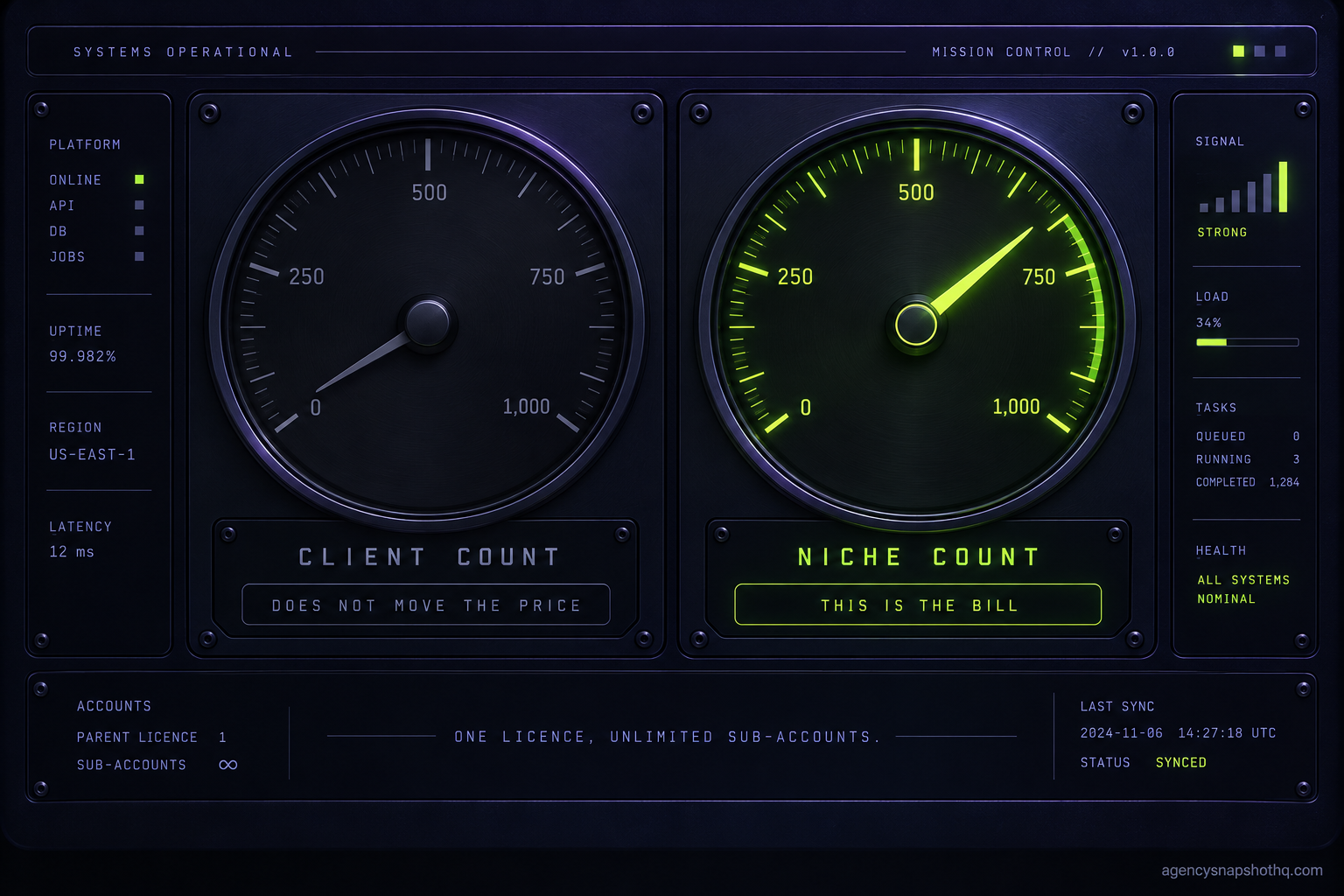The width and height of the screenshot is (1344, 896).
Task: Click the MISSION CONTROL // v1.0.0 text
Action: click(1053, 52)
